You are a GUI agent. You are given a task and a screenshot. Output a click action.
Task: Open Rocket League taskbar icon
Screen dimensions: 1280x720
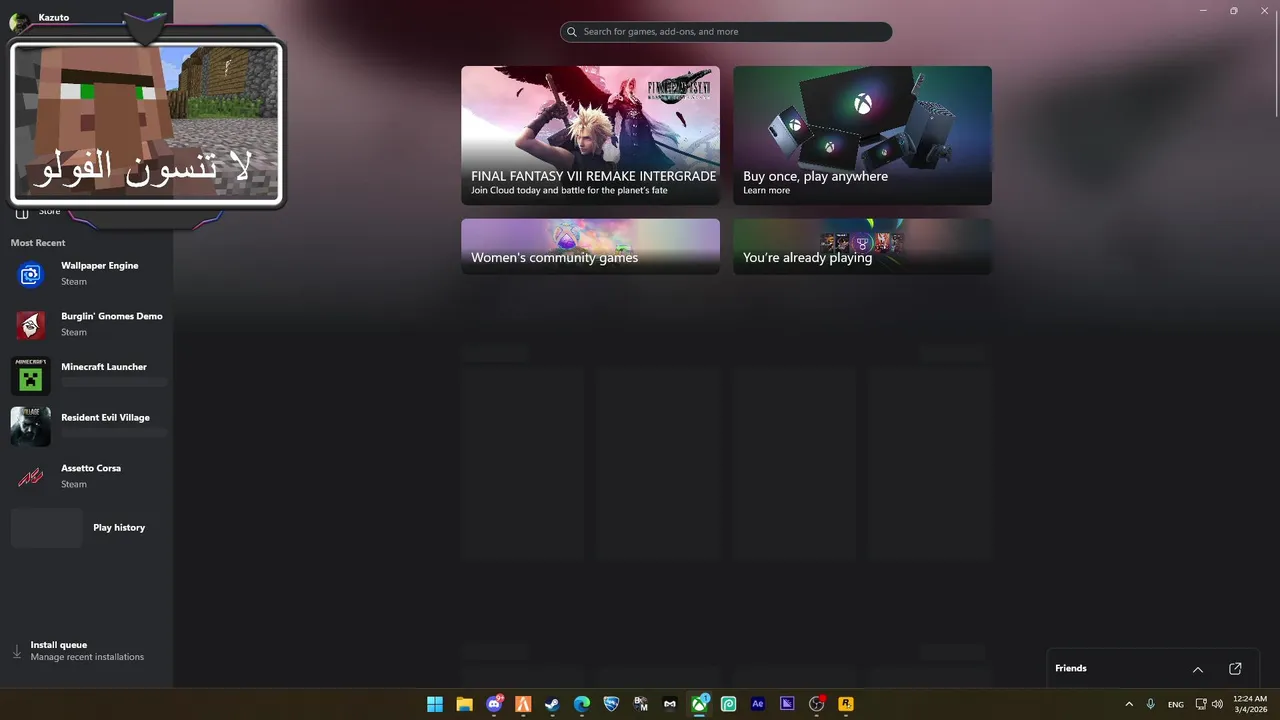pos(611,704)
